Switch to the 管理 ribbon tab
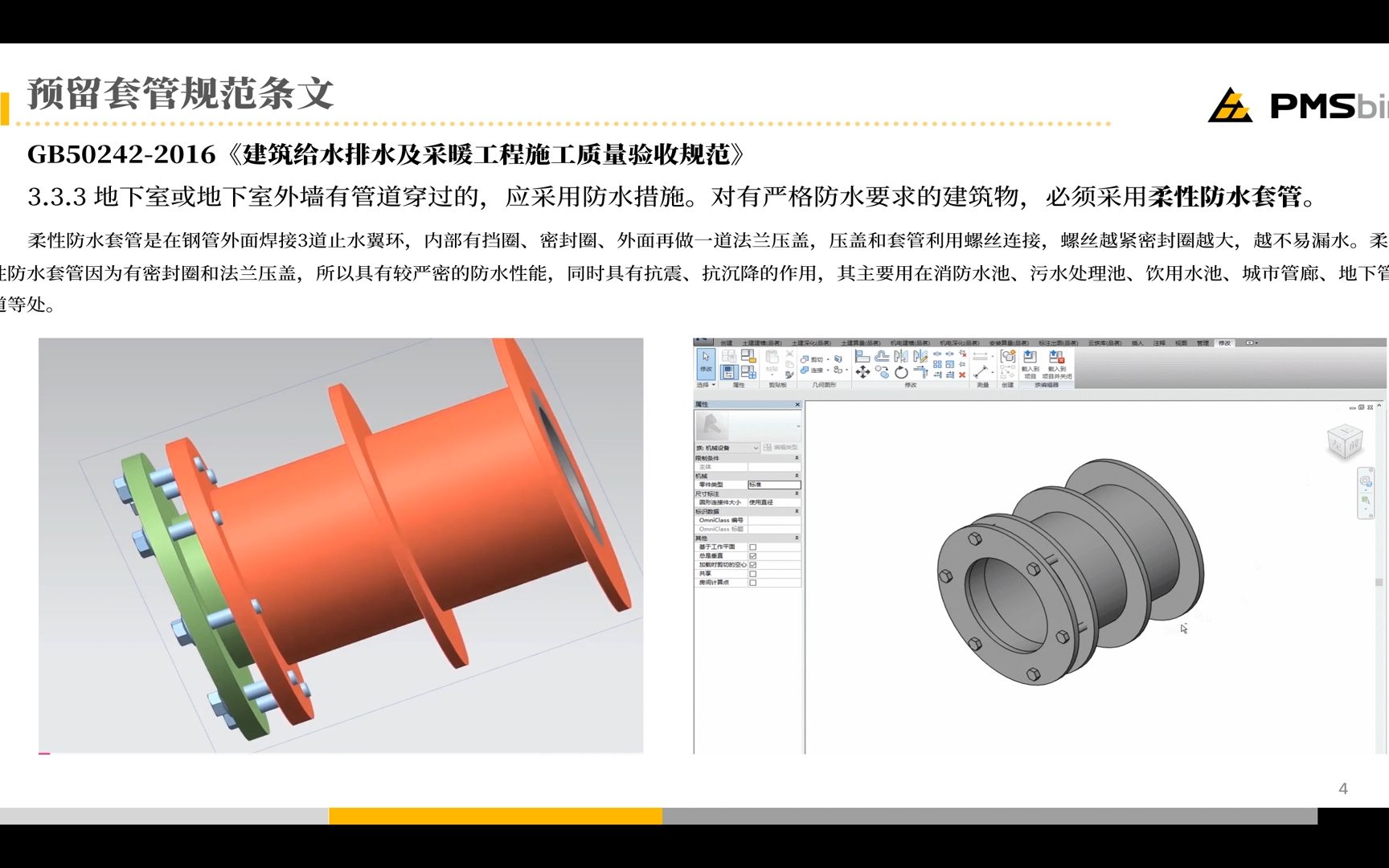The image size is (1389, 868). coord(1203,343)
